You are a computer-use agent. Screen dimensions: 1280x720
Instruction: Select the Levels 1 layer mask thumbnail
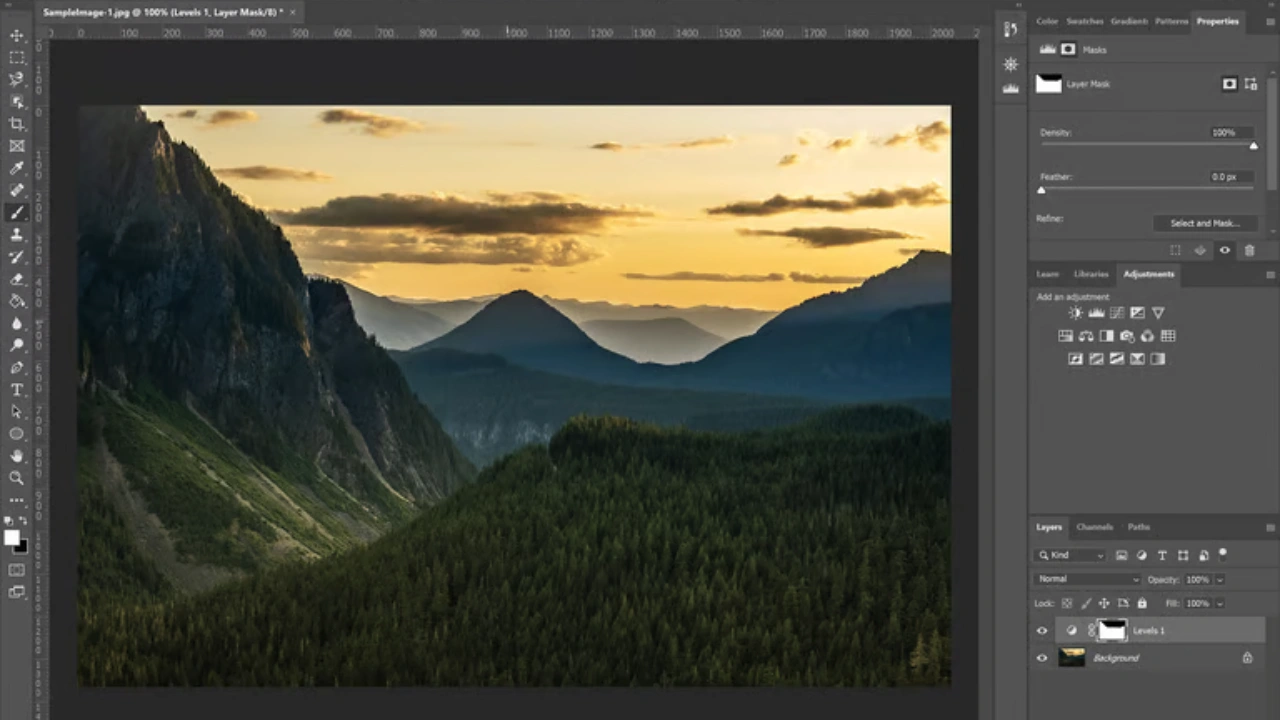(1113, 630)
